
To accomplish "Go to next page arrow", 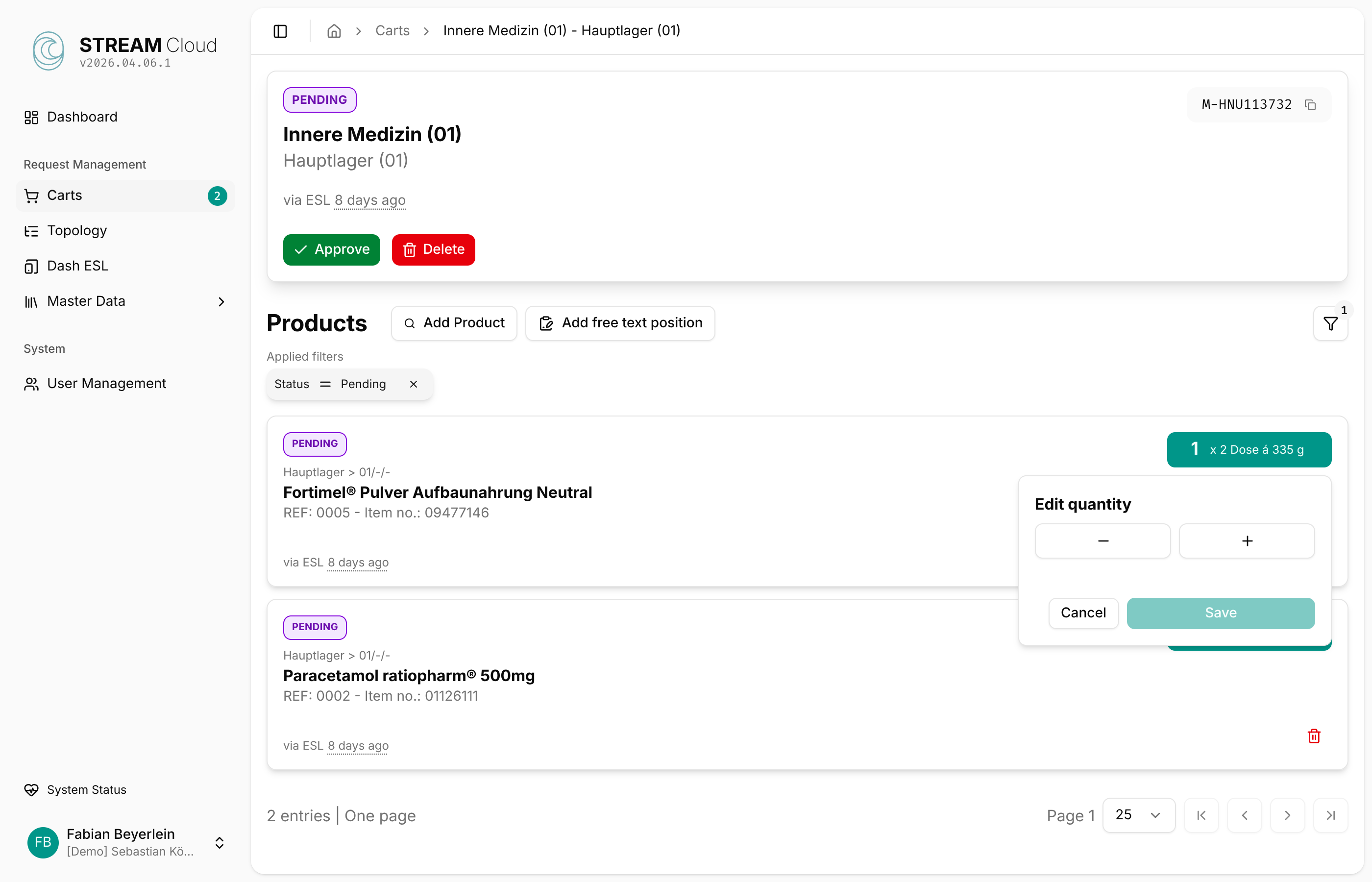I will (1287, 815).
